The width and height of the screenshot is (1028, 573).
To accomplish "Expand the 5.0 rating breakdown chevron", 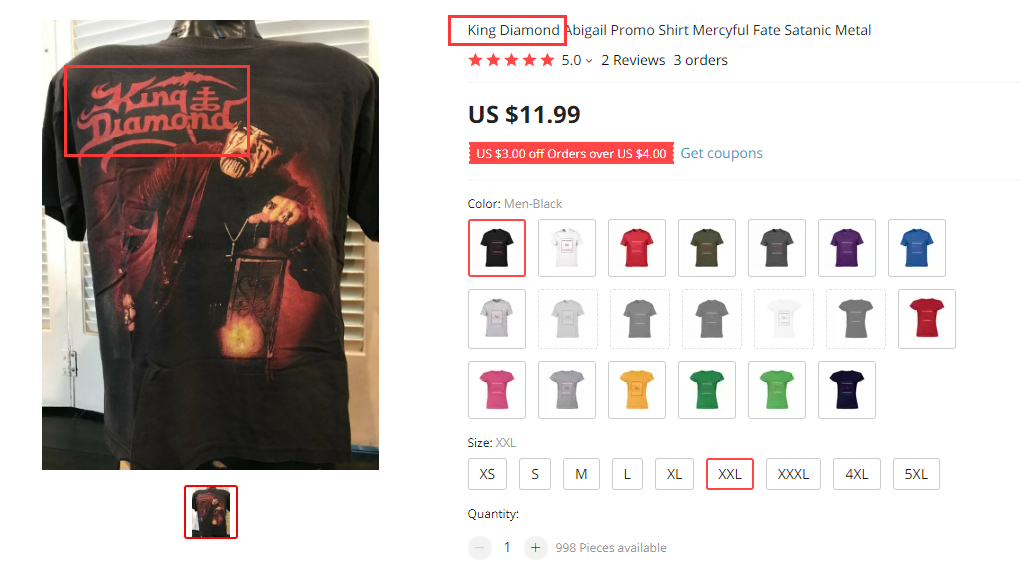I will 589,61.
